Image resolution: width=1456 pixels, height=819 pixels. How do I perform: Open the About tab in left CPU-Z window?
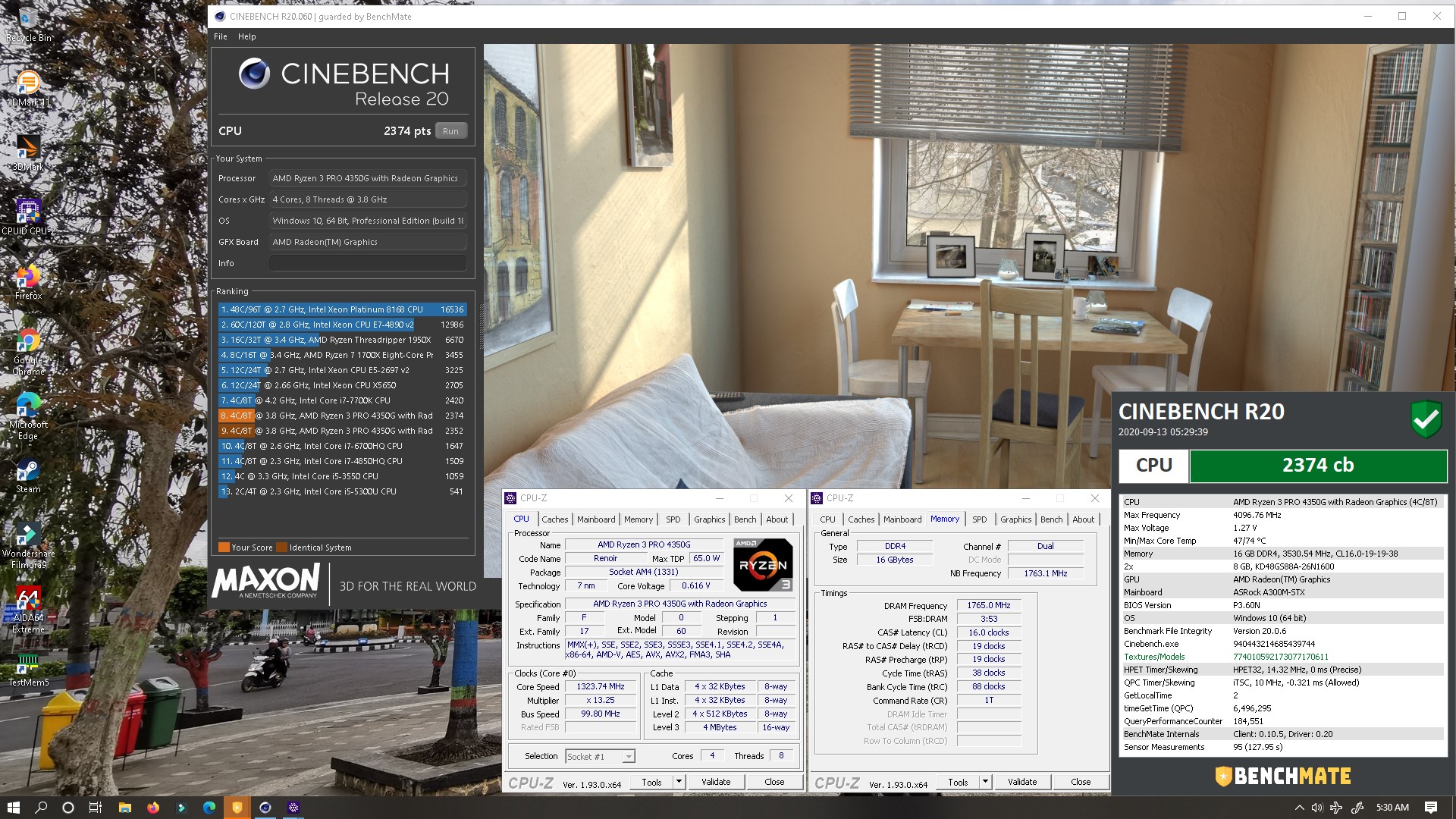coord(777,519)
